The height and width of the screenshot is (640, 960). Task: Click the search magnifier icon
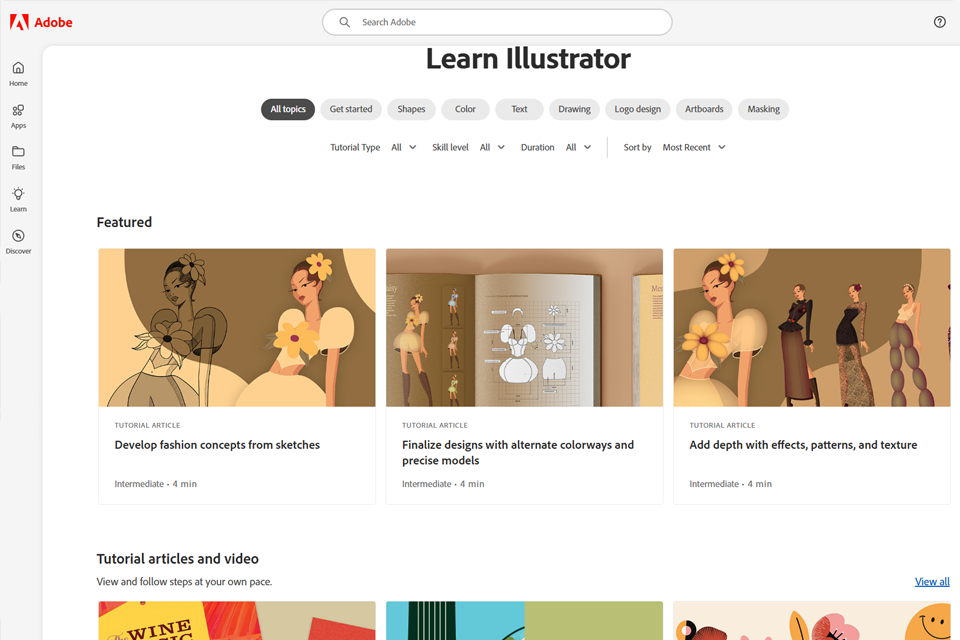click(345, 22)
